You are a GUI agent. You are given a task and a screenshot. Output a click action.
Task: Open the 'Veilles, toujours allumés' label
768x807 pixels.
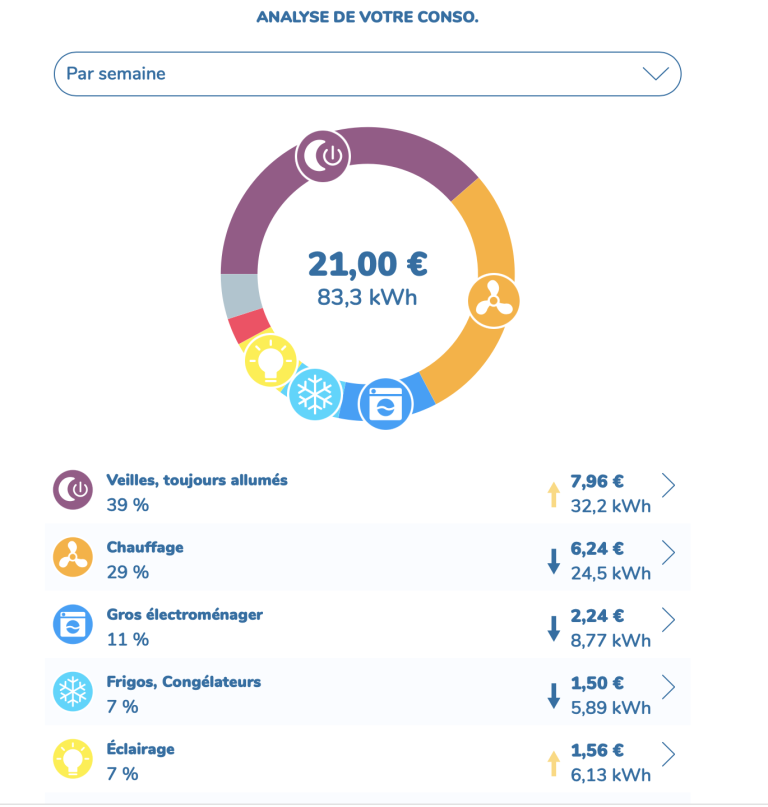pyautogui.click(x=197, y=480)
